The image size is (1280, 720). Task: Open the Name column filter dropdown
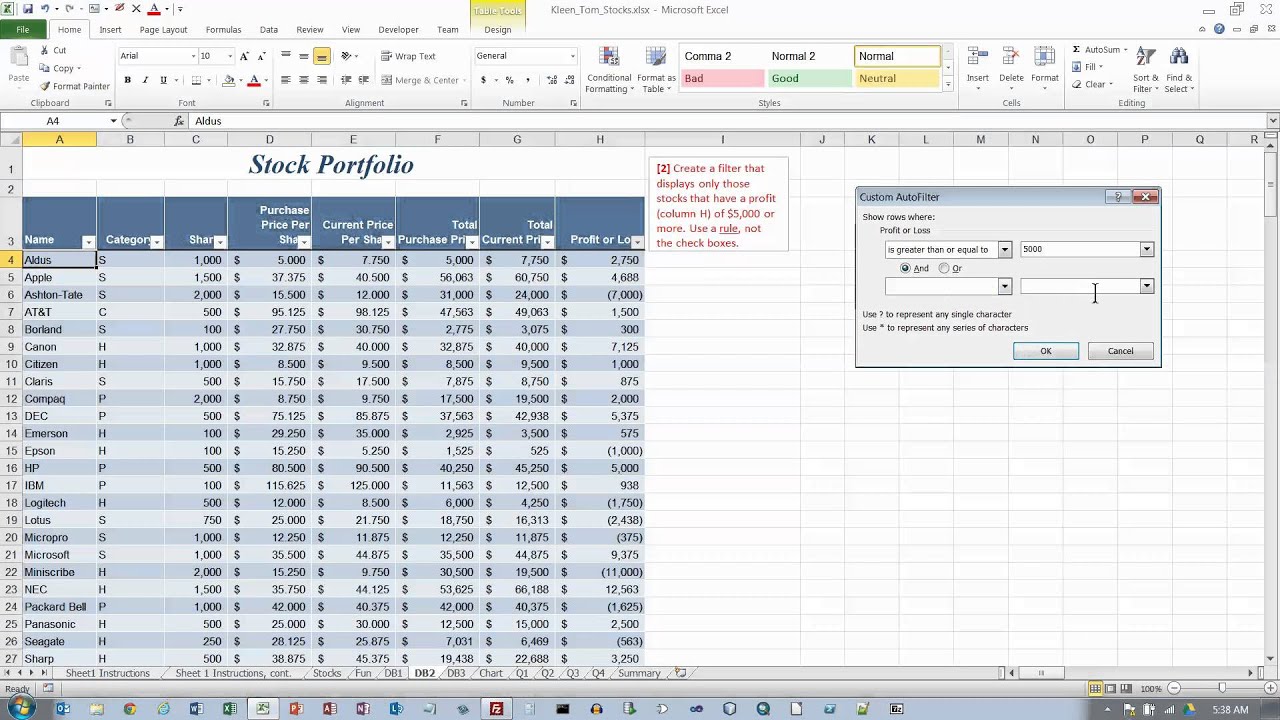click(x=88, y=242)
